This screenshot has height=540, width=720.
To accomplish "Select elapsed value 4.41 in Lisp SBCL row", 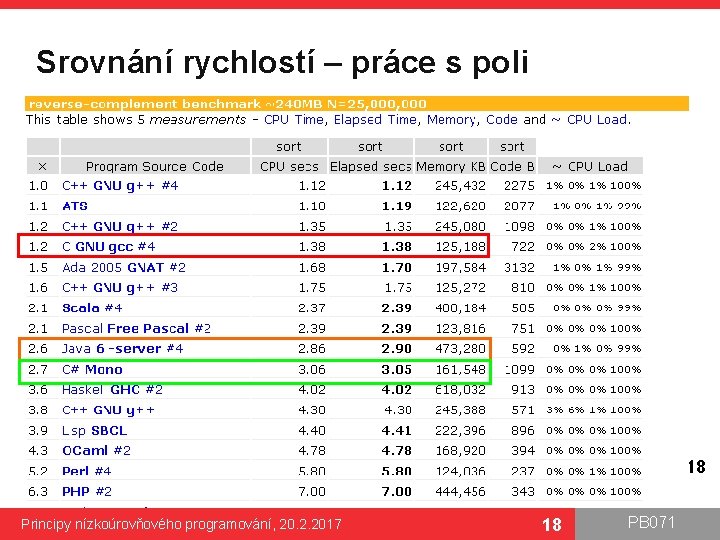I will coord(397,431).
